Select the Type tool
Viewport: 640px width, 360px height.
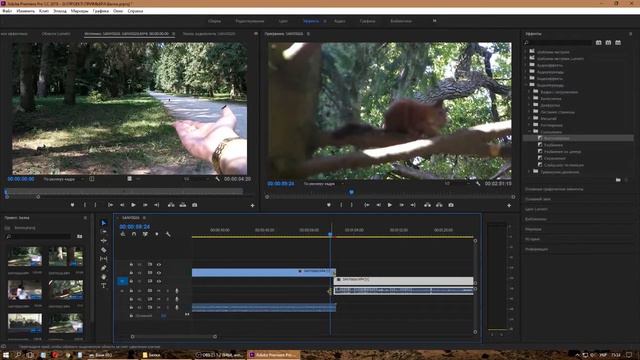pyautogui.click(x=104, y=286)
